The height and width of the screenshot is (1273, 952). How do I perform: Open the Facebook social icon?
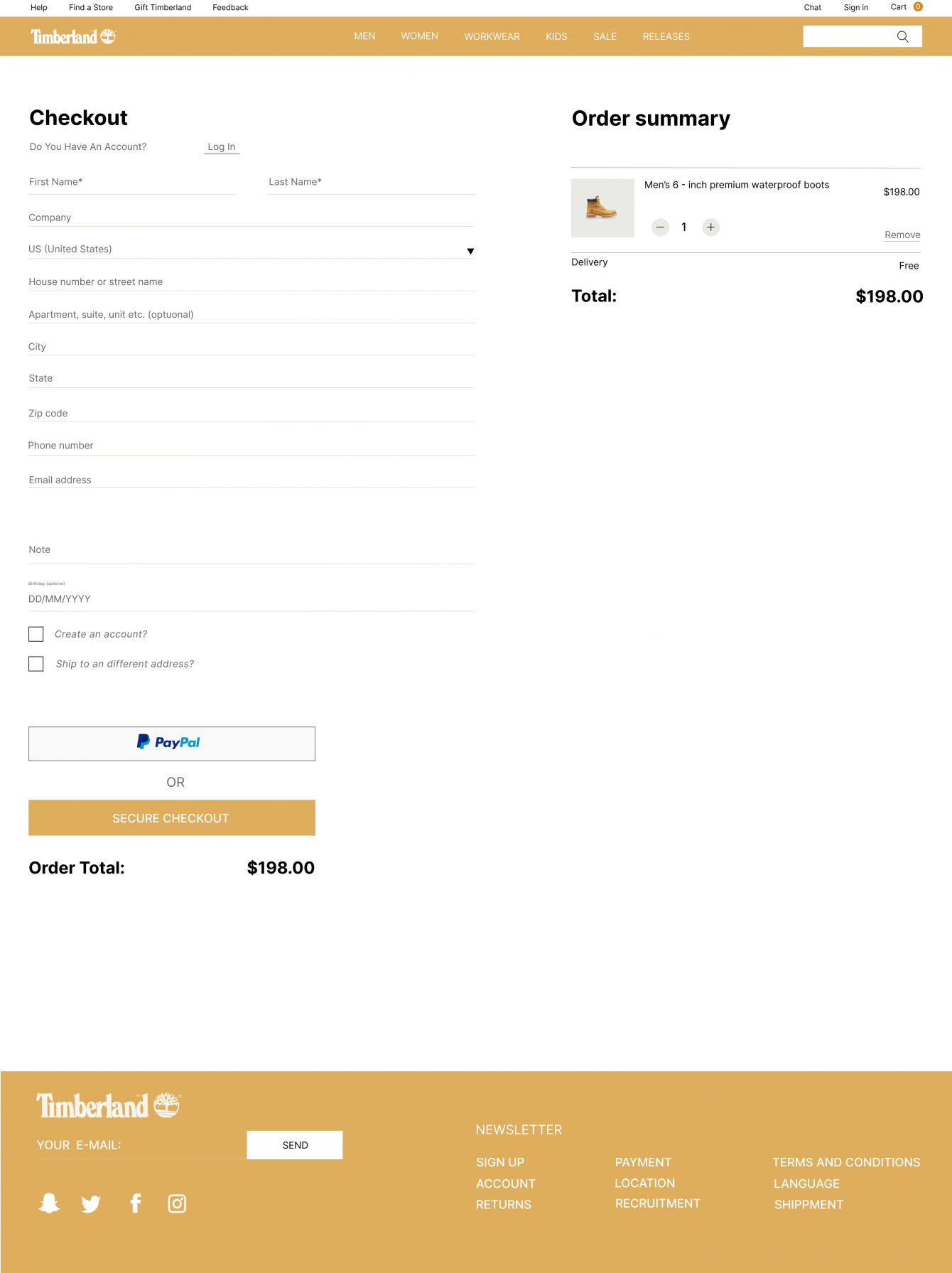[136, 1203]
